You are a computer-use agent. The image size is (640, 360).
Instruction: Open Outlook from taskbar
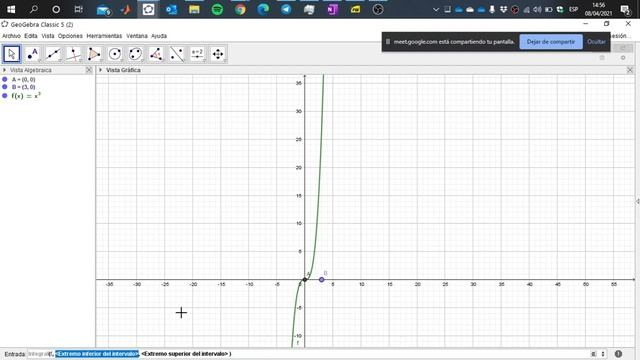(x=171, y=9)
